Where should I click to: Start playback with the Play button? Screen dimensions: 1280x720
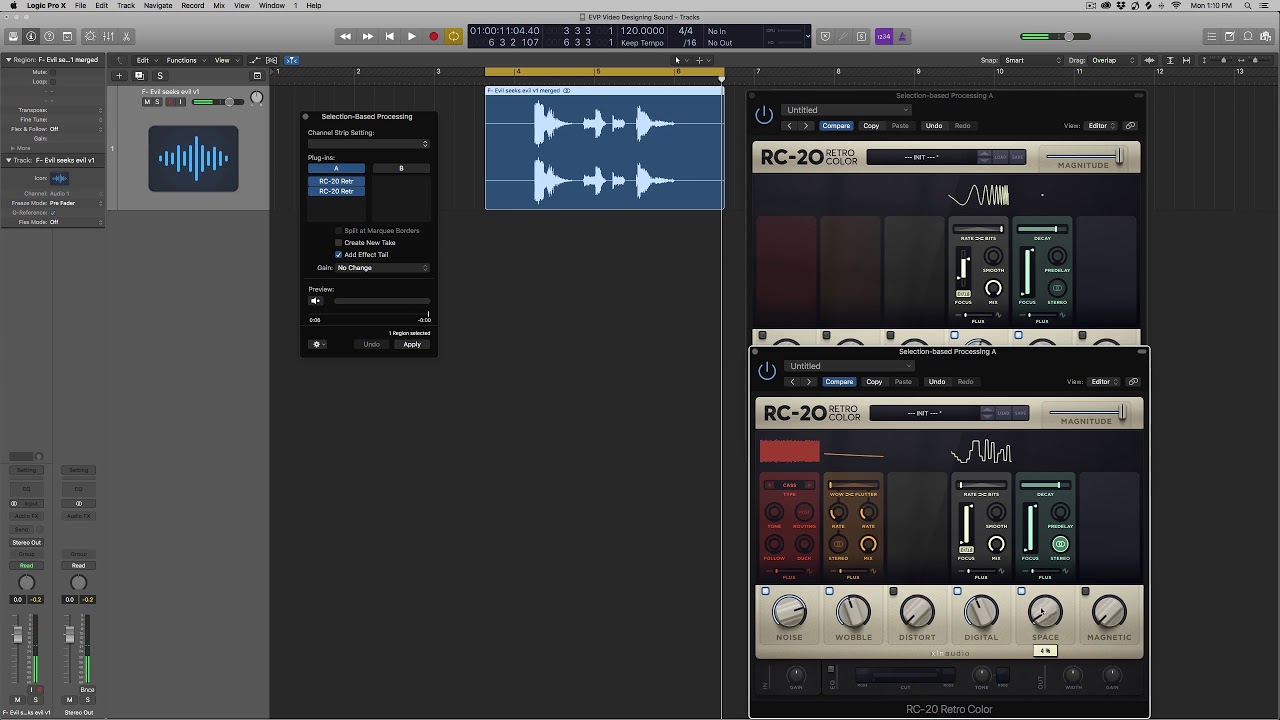click(411, 37)
